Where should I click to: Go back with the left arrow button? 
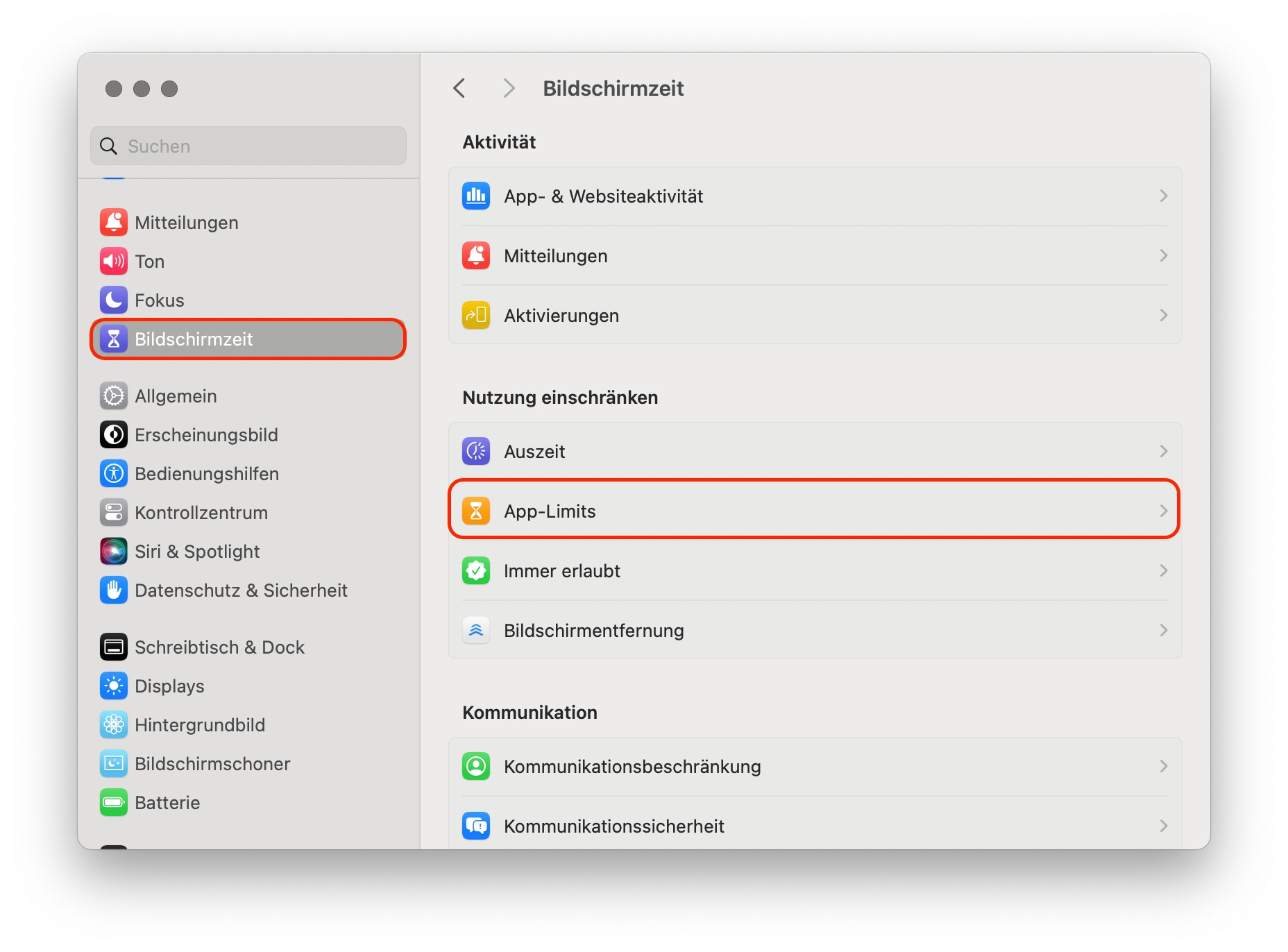pyautogui.click(x=459, y=88)
